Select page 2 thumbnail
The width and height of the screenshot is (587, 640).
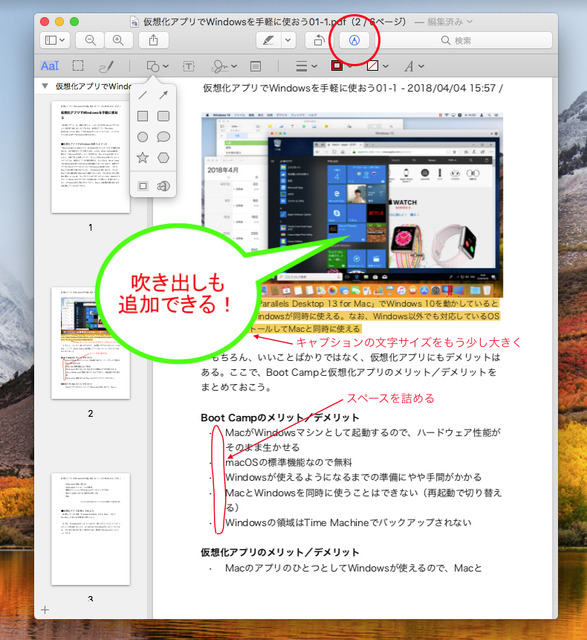pos(91,343)
